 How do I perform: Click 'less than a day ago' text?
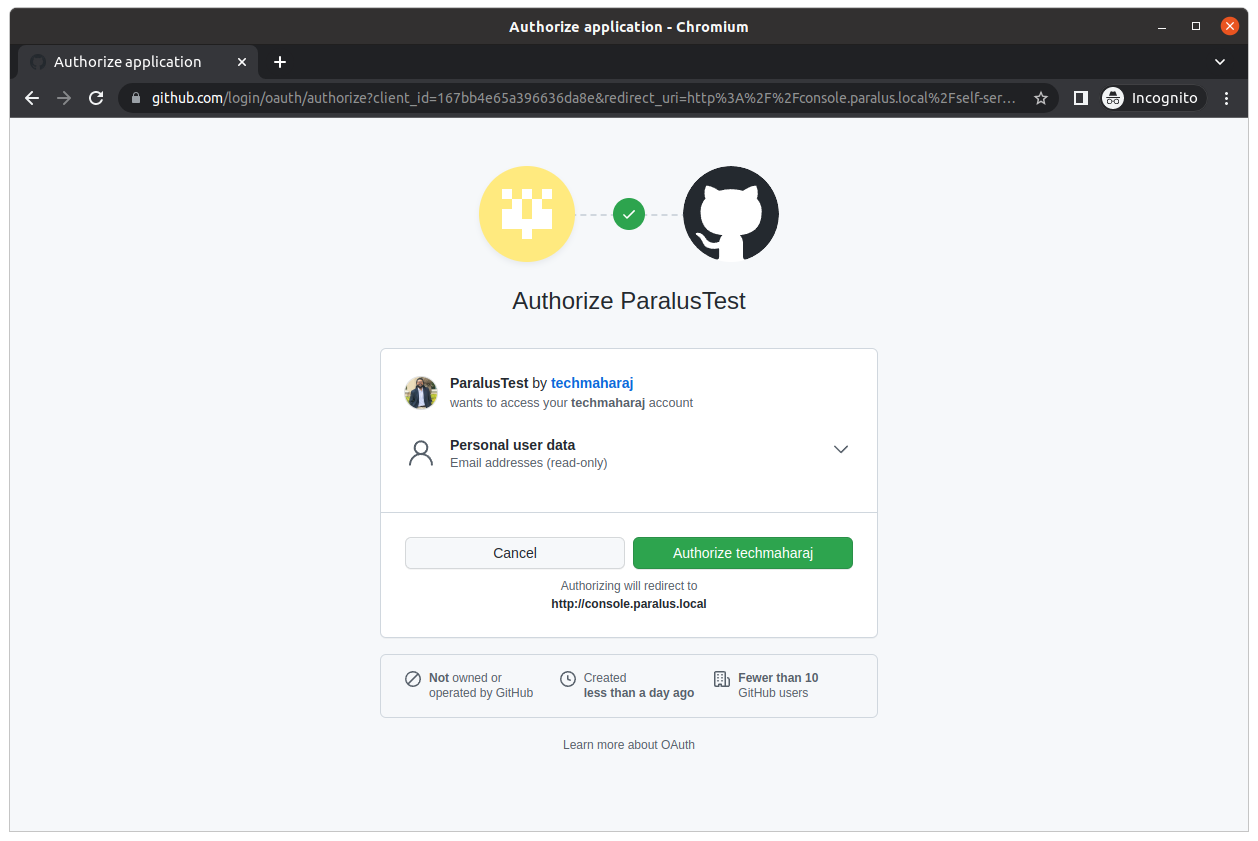coord(639,693)
